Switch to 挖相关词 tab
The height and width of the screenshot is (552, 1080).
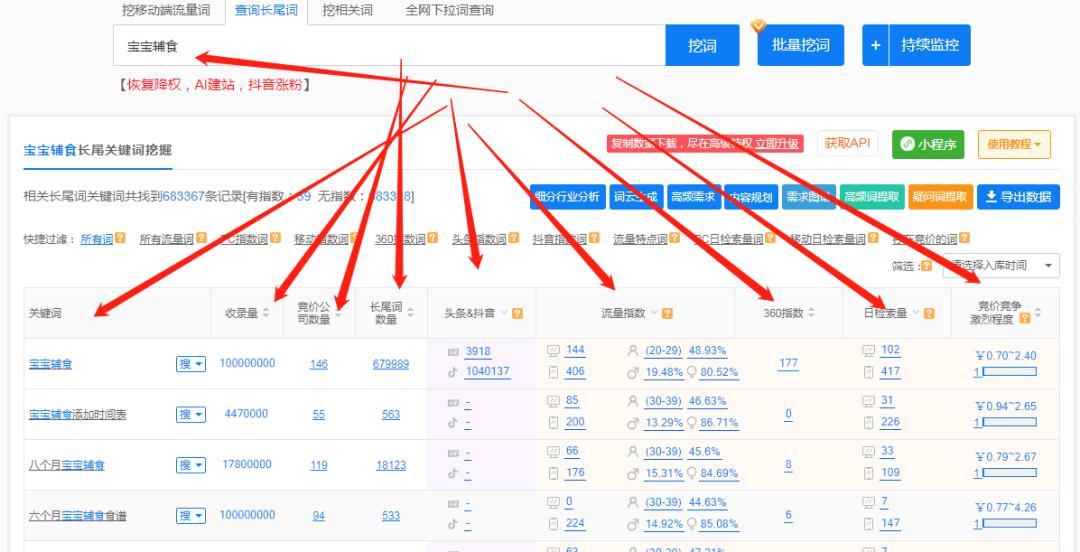tap(347, 10)
